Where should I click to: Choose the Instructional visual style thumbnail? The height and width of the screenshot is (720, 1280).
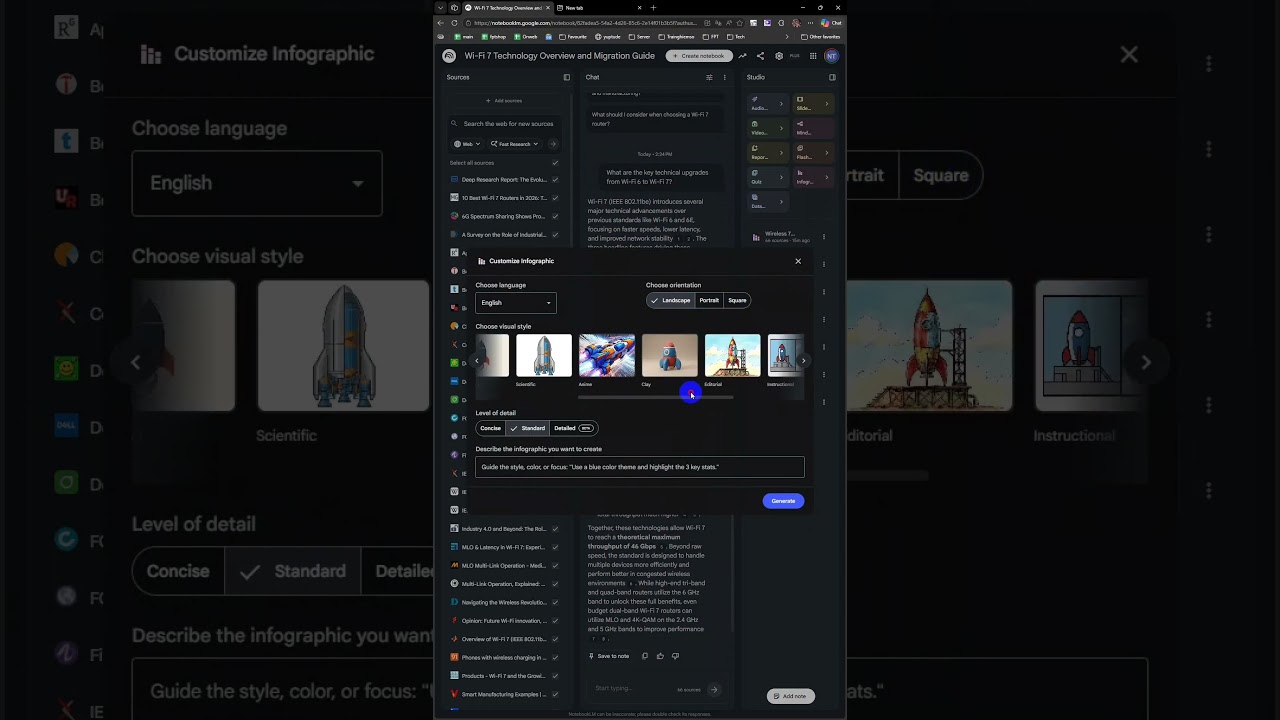point(785,355)
